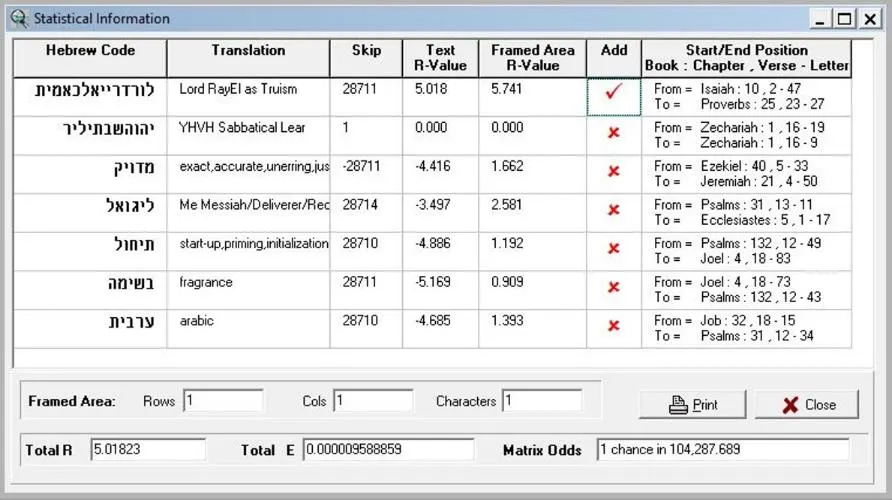Toggle Add X for arabic row
The height and width of the screenshot is (500, 892).
pos(613,325)
